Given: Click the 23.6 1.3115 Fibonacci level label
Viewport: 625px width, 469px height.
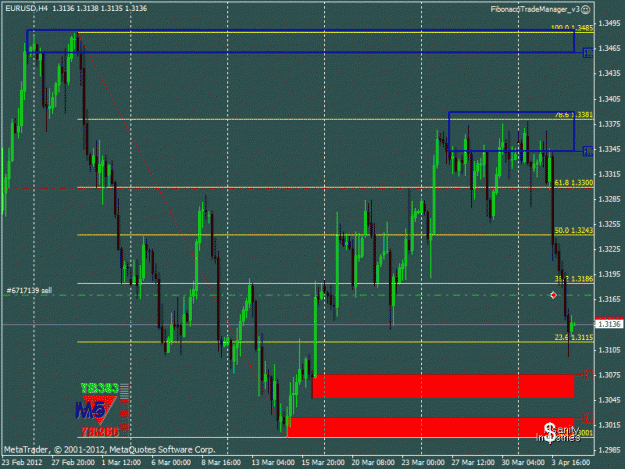Looking at the screenshot, I should (x=574, y=337).
